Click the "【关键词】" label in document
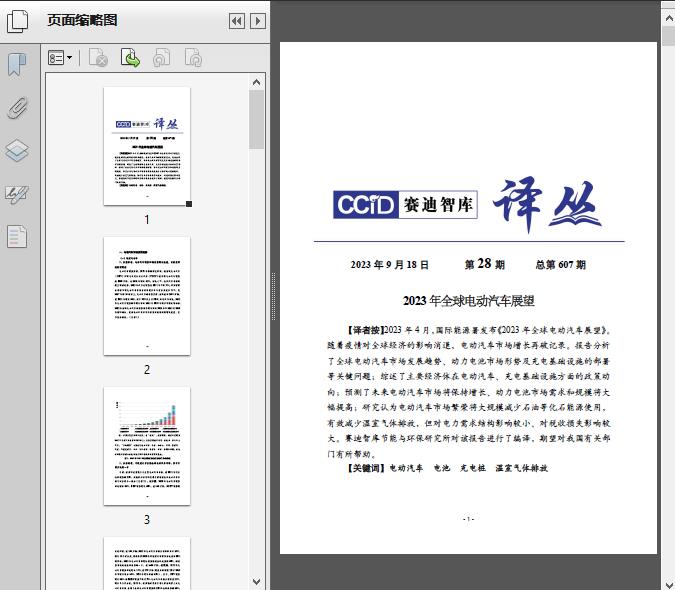Image resolution: width=675 pixels, height=590 pixels. [365, 468]
